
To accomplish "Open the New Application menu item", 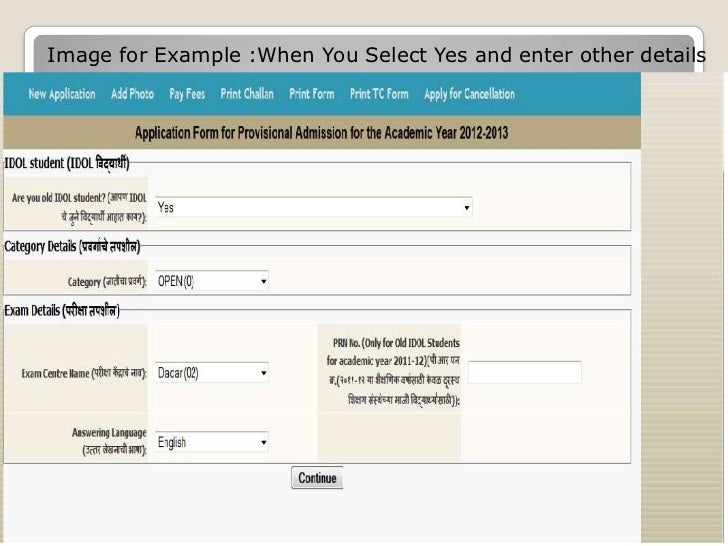I will coord(62,94).
